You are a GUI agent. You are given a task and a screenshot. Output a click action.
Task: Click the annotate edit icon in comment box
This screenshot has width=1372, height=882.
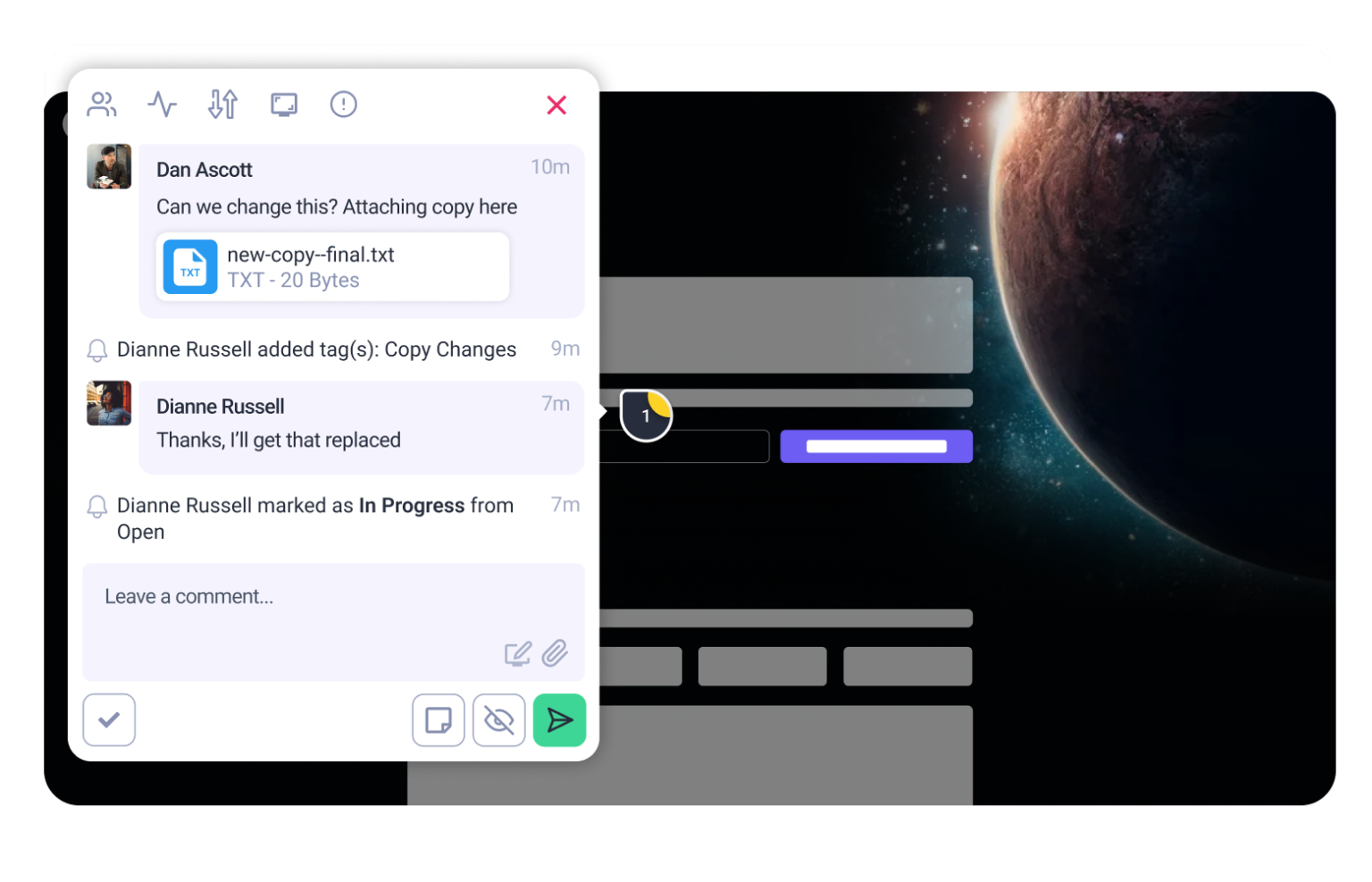click(517, 654)
